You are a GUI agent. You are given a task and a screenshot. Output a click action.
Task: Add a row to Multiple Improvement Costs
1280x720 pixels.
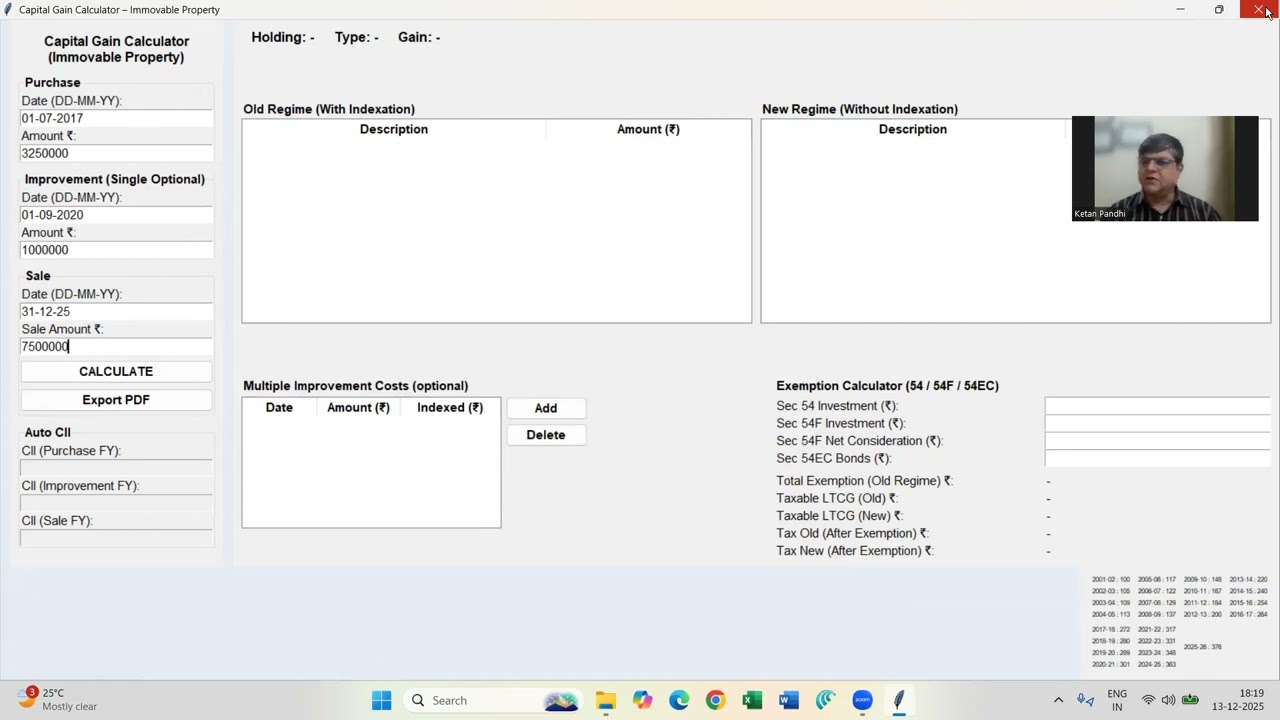(546, 408)
